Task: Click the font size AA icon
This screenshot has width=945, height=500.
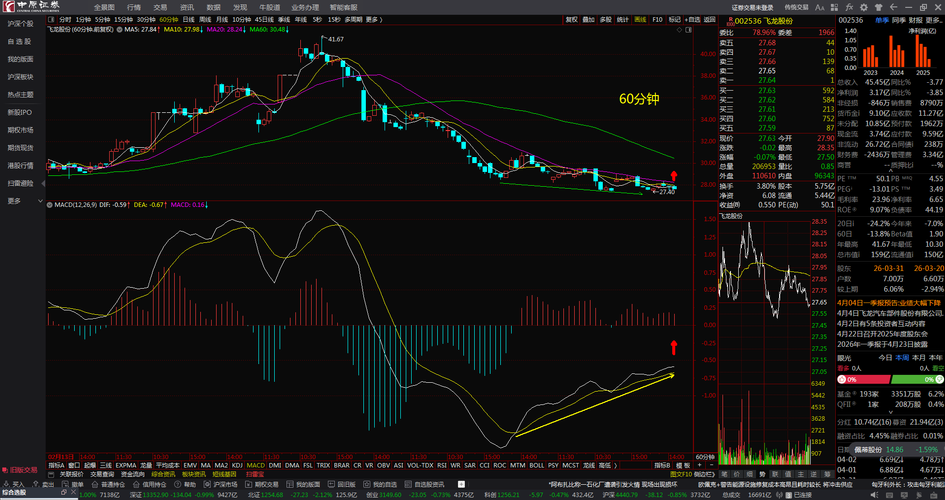Action: coord(820,7)
